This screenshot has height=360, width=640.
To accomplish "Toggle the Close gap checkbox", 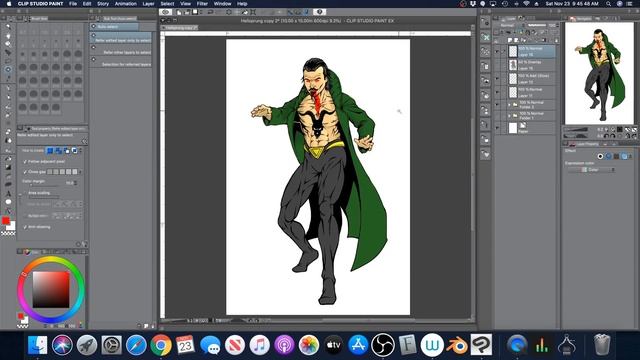I will [x=25, y=172].
